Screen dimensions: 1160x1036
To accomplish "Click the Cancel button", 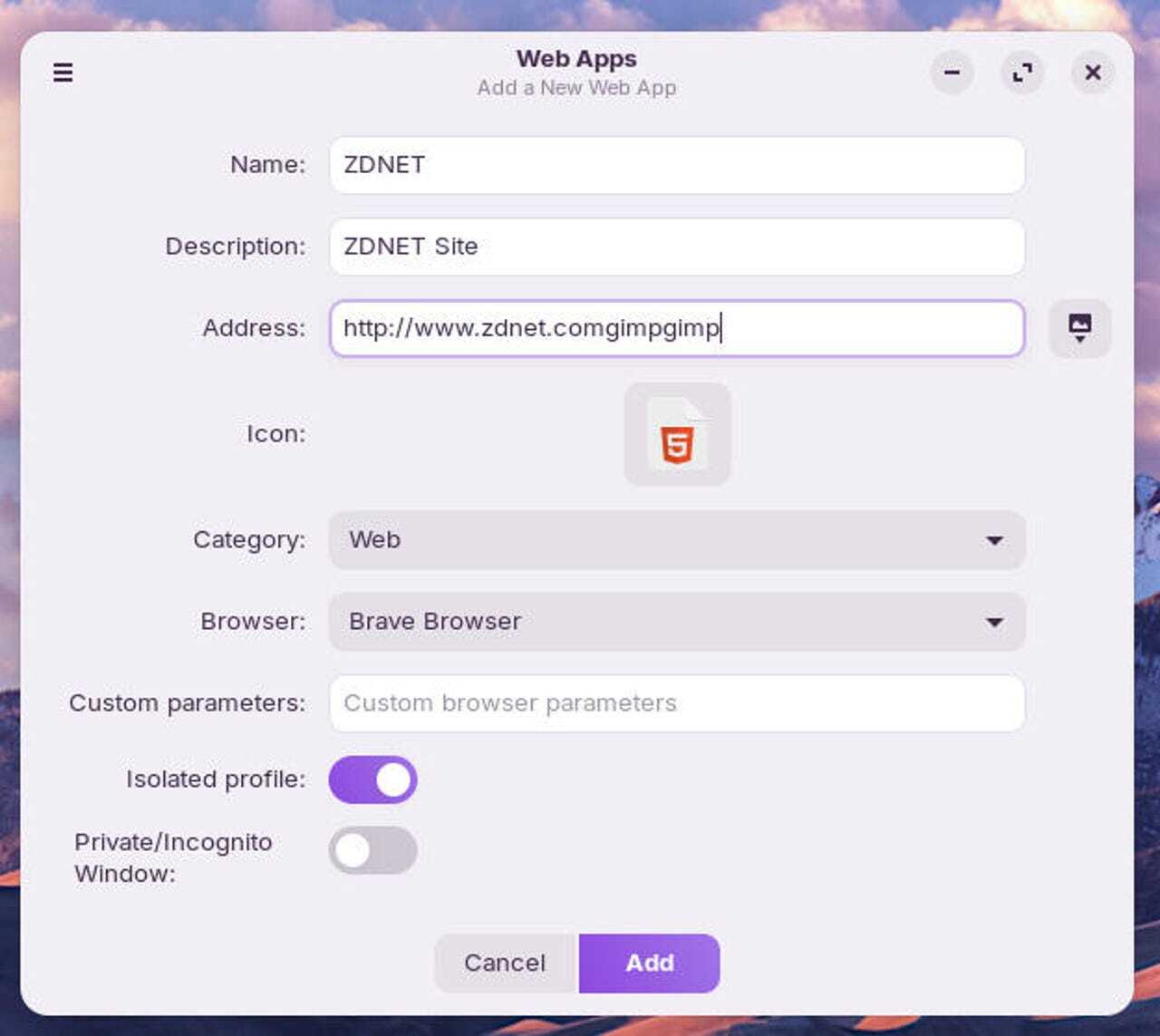I will [505, 963].
